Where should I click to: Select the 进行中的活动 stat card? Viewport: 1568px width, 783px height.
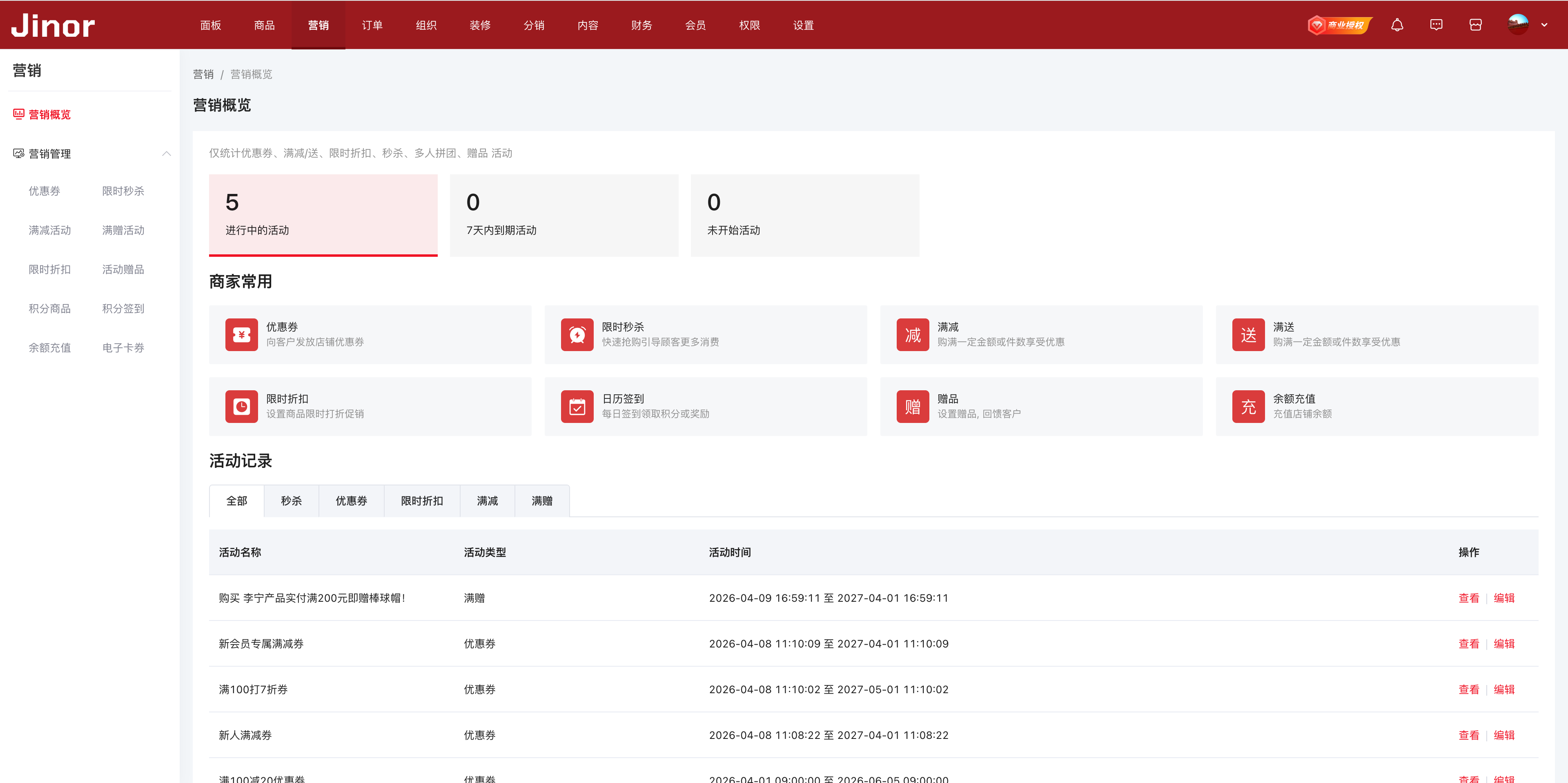coord(323,216)
